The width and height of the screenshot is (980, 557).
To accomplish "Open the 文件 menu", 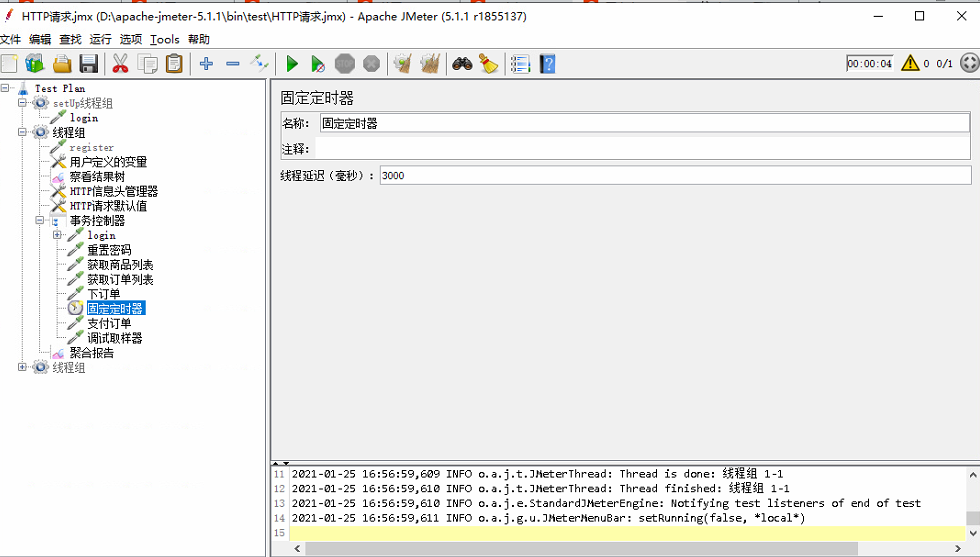I will 11,39.
